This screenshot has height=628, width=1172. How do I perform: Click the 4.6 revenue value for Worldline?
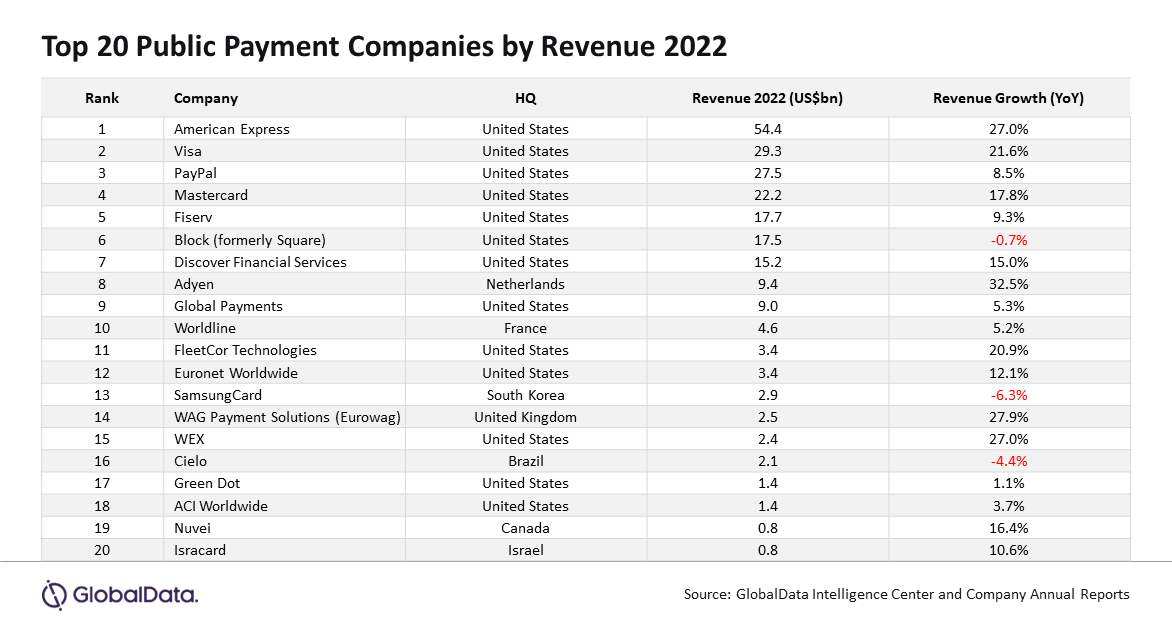(x=768, y=328)
